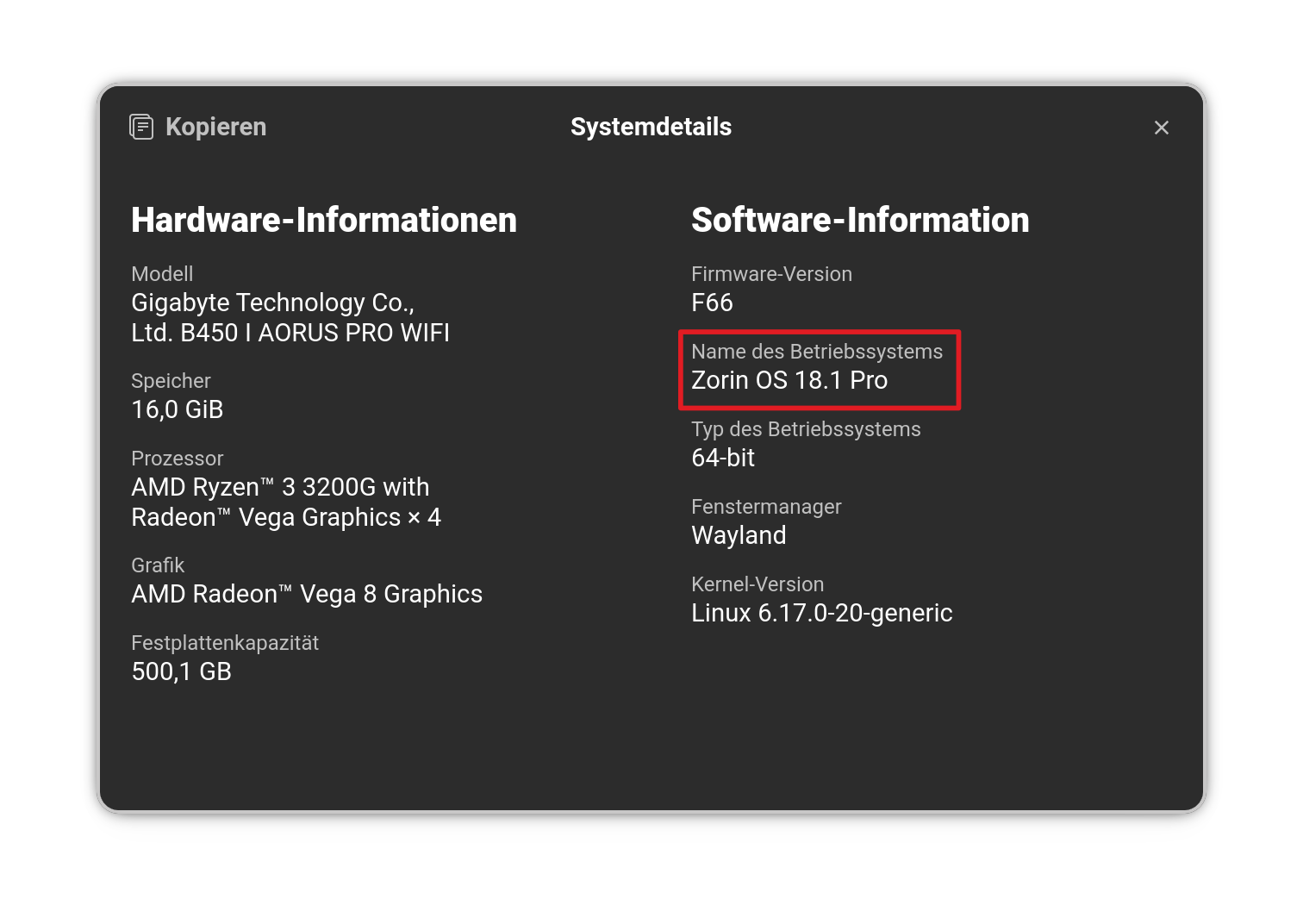
Task: Click the AMD Radeon Vega 8 Graphics value
Action: coord(307,594)
